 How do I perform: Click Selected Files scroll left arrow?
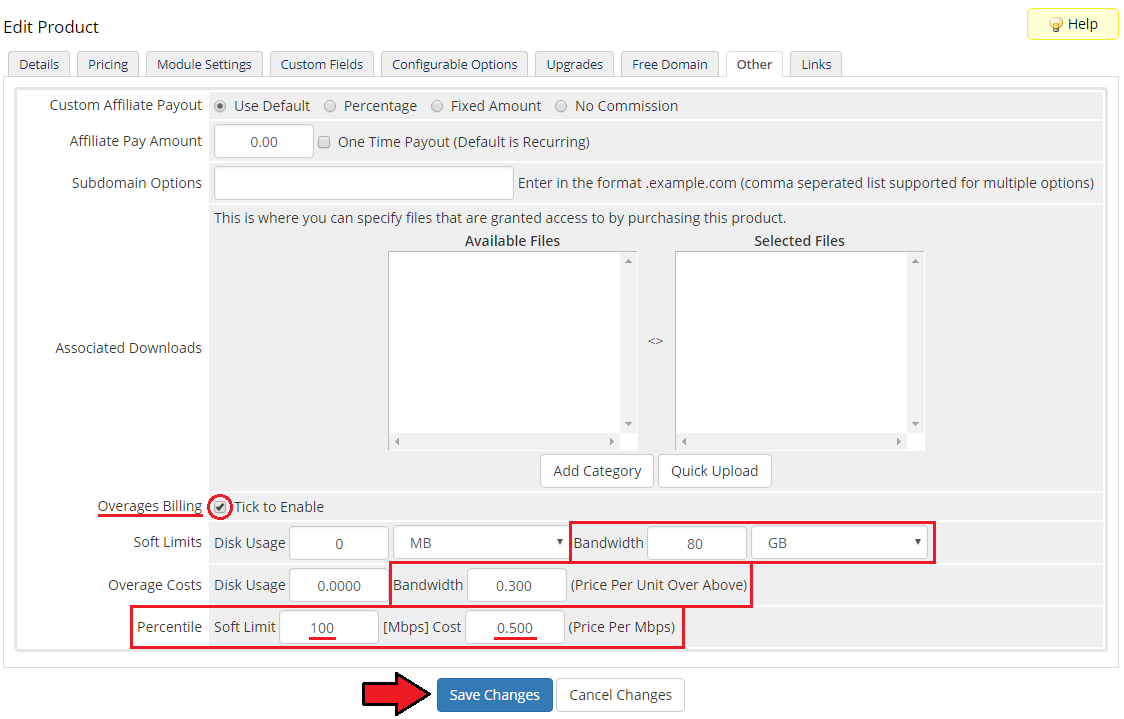tap(684, 442)
